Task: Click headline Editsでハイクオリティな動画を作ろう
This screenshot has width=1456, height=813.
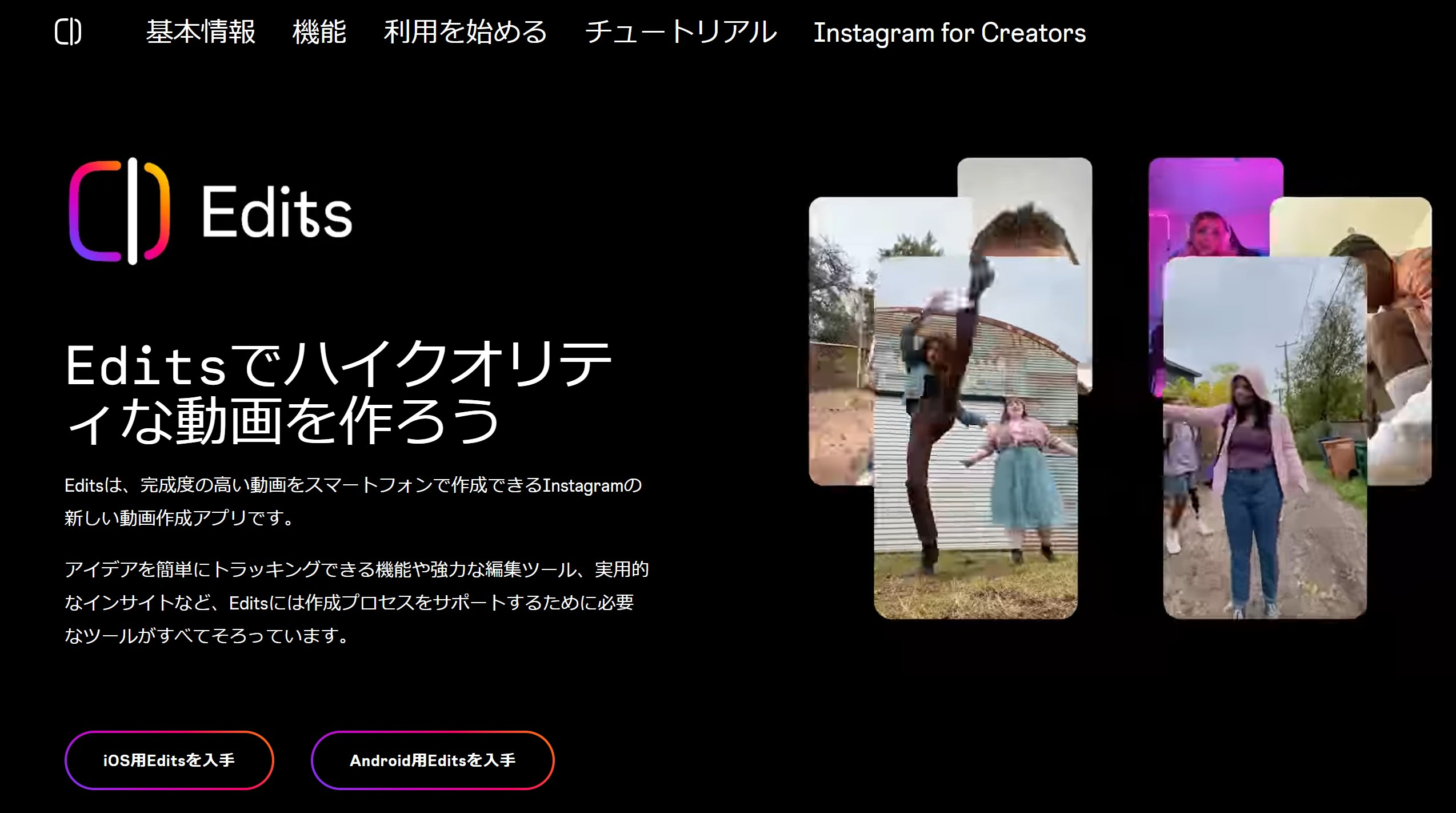Action: pos(338,392)
